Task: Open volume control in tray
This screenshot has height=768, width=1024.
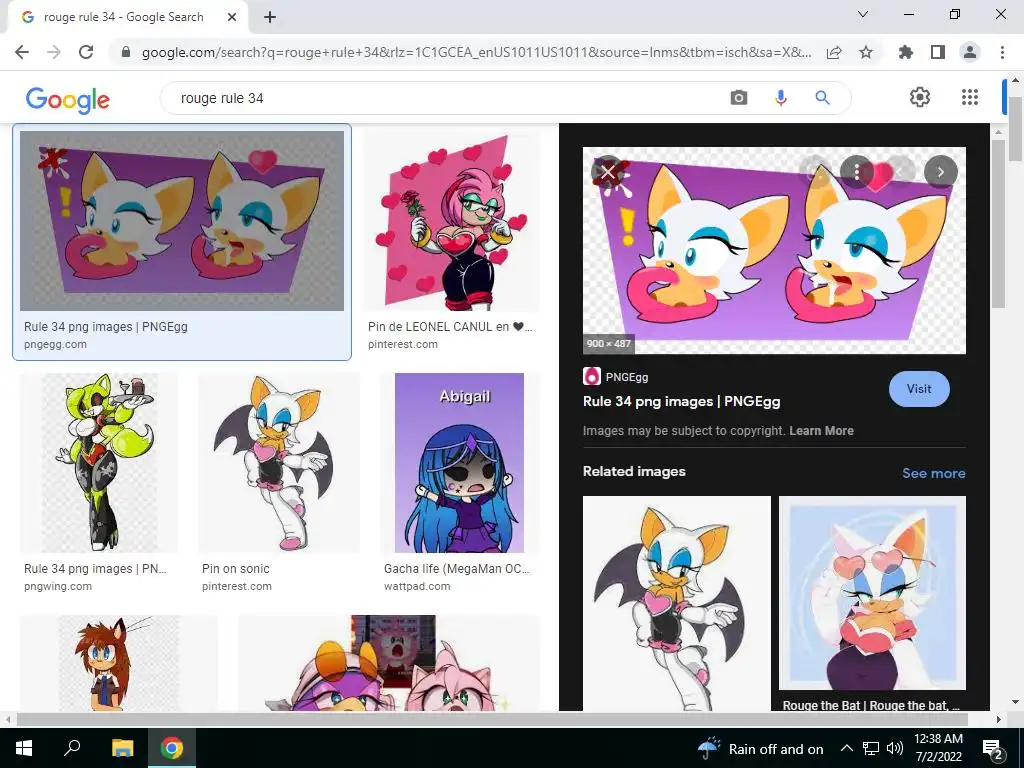Action: coord(895,748)
